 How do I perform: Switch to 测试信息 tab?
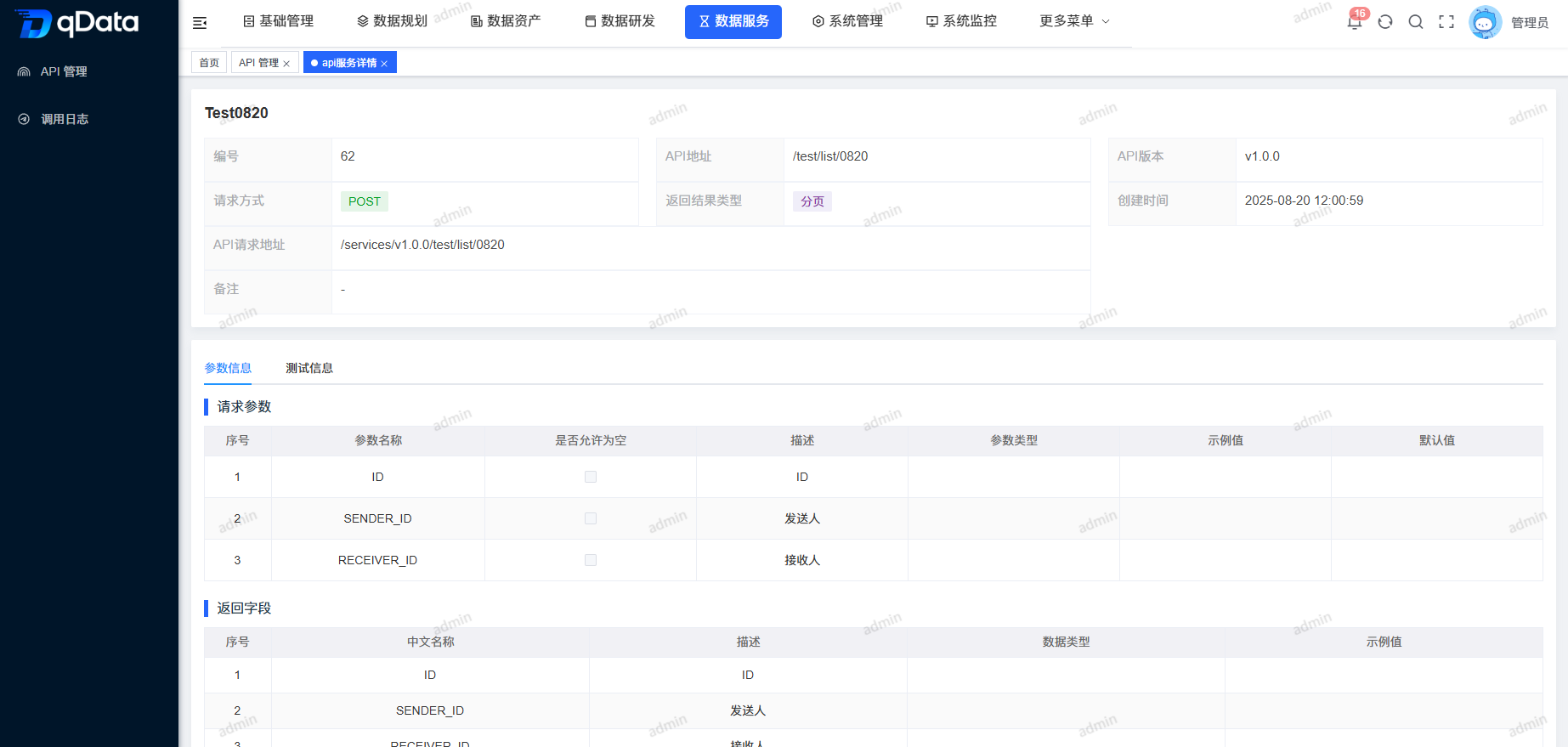309,368
